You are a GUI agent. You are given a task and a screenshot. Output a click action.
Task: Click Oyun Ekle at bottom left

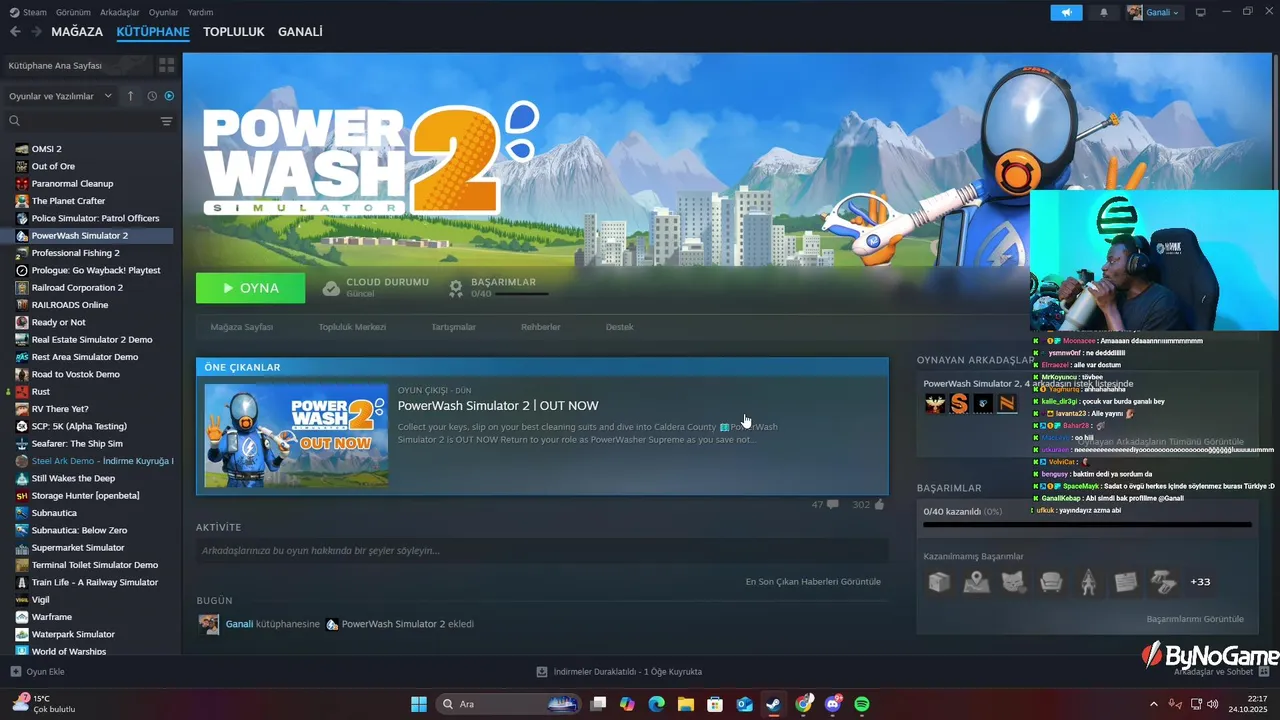pos(37,672)
